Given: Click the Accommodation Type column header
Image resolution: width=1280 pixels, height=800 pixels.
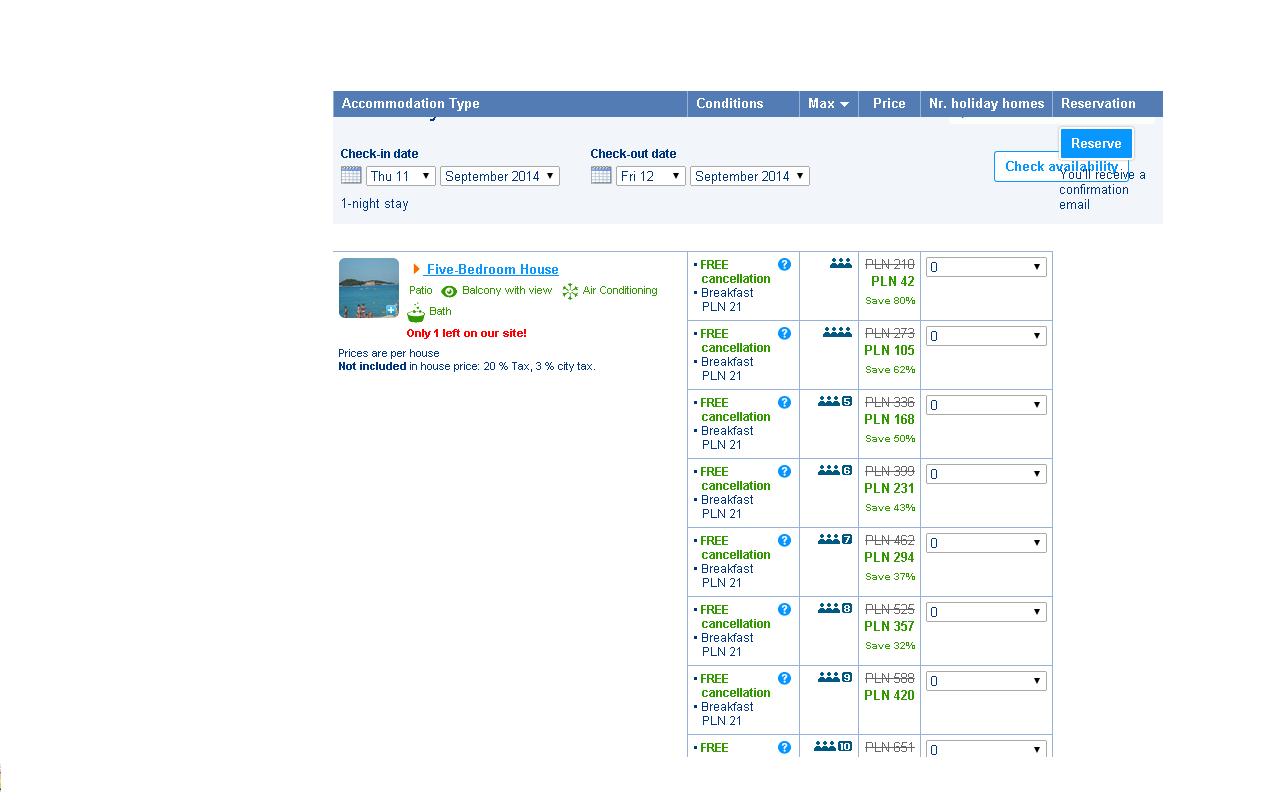Looking at the screenshot, I should click(x=510, y=104).
